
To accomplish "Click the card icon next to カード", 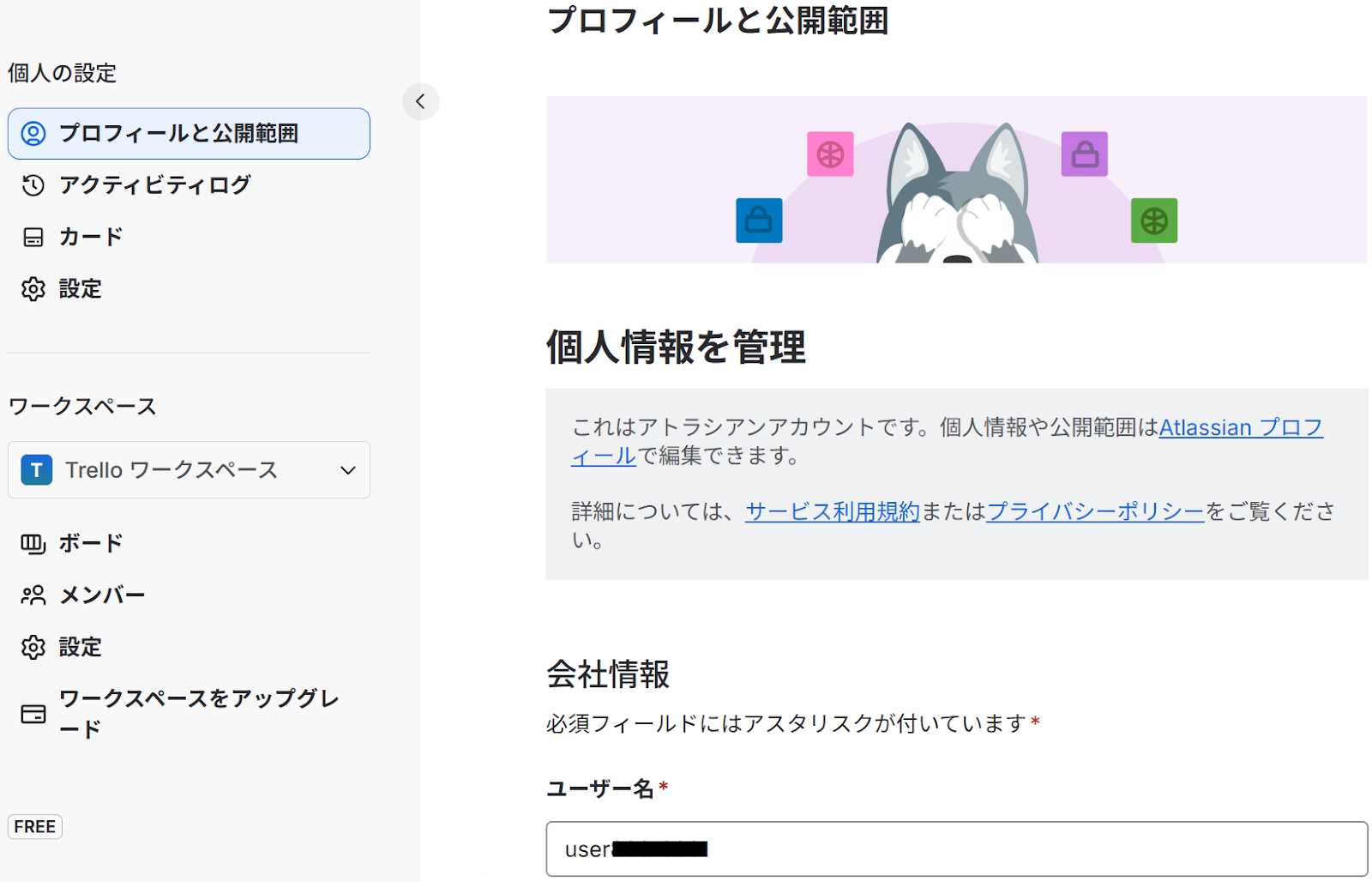I will pyautogui.click(x=33, y=238).
